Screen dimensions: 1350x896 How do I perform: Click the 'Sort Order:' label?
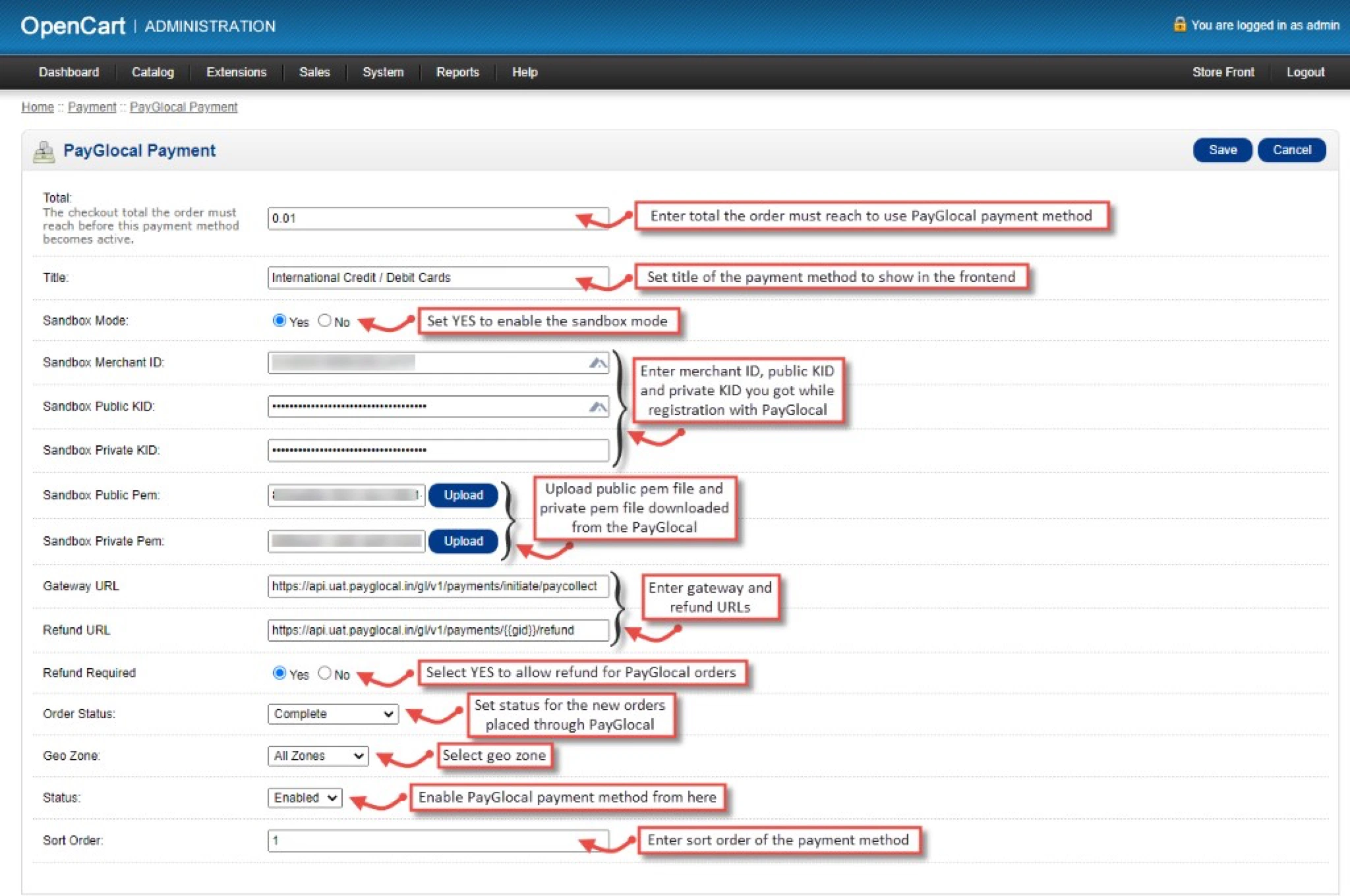click(73, 841)
